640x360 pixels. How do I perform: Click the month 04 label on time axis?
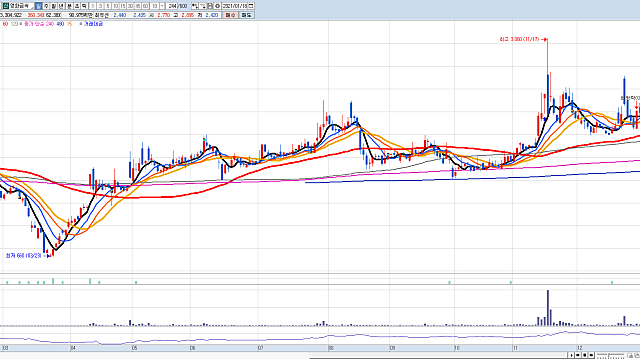coord(73,348)
